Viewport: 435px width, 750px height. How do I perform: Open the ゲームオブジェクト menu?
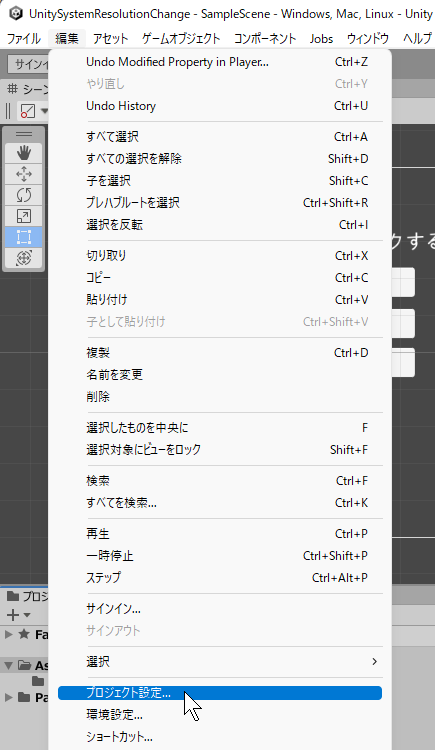click(x=181, y=38)
